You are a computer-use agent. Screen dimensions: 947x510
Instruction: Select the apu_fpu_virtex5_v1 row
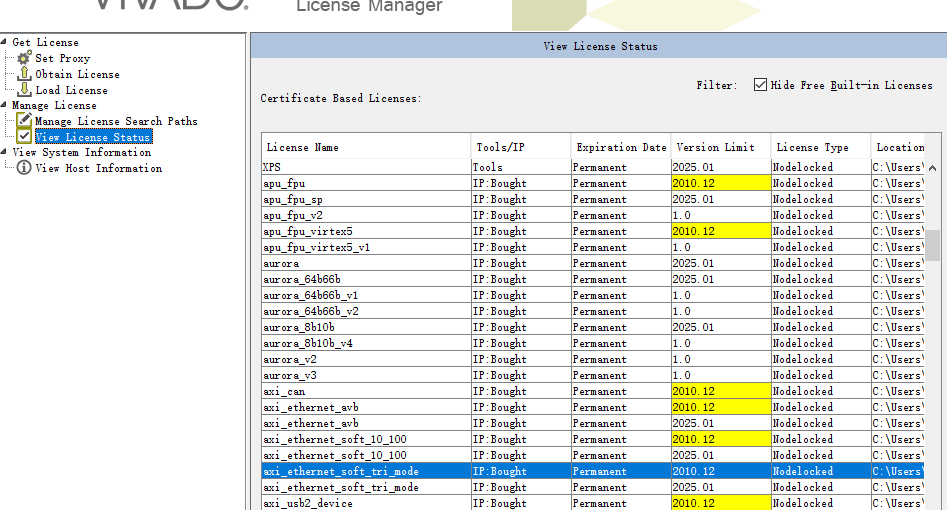593,247
